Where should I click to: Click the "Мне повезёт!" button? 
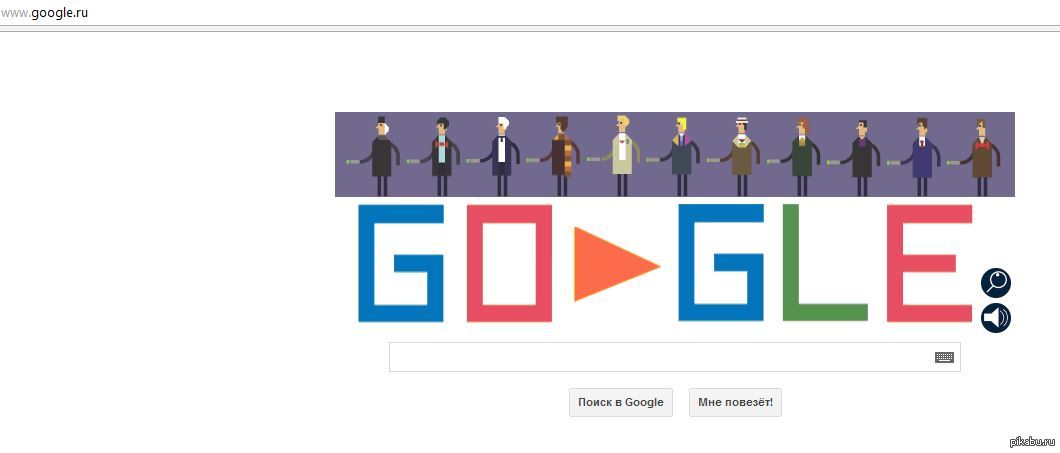736,402
